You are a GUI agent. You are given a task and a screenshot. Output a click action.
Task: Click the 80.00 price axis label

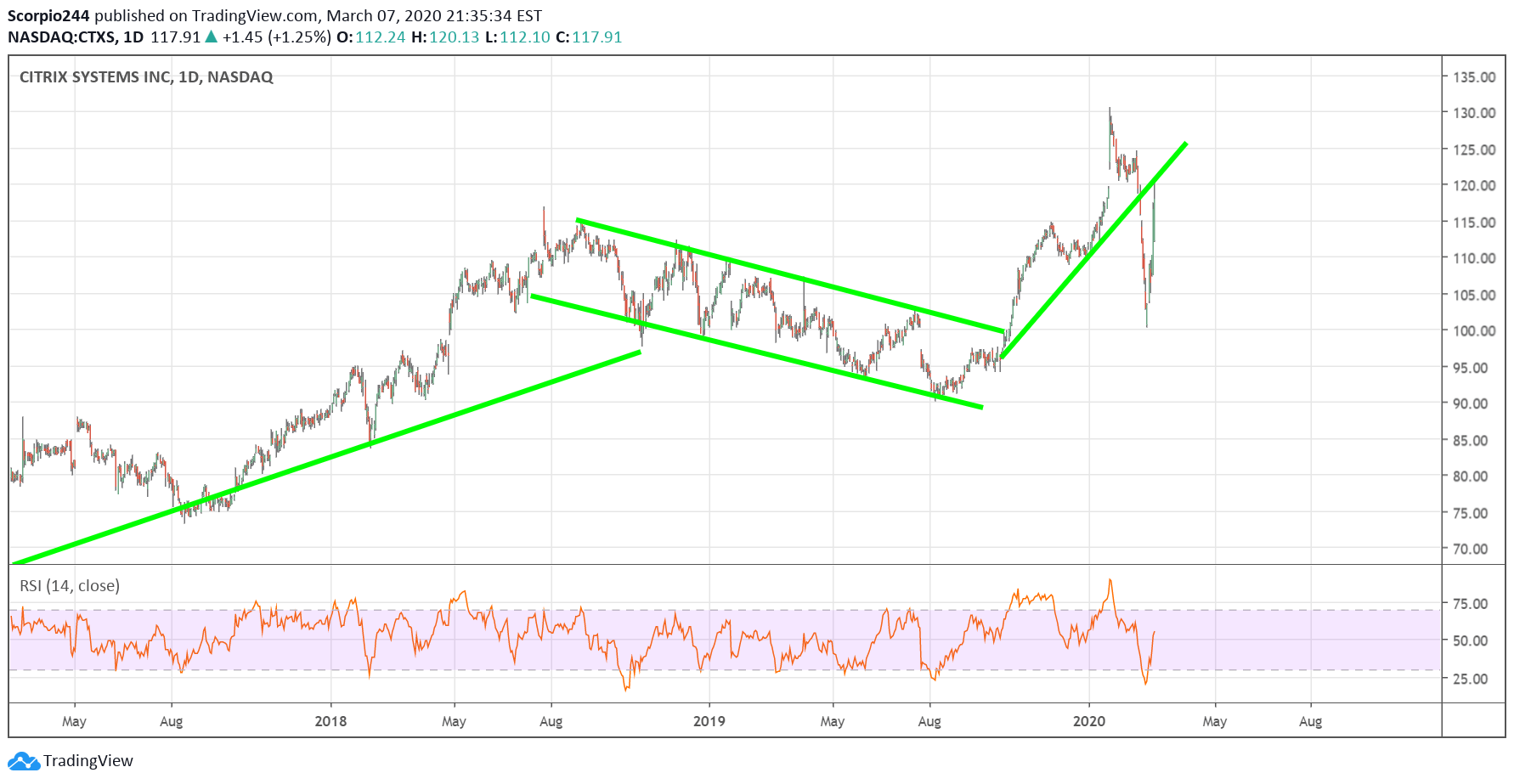click(1471, 477)
